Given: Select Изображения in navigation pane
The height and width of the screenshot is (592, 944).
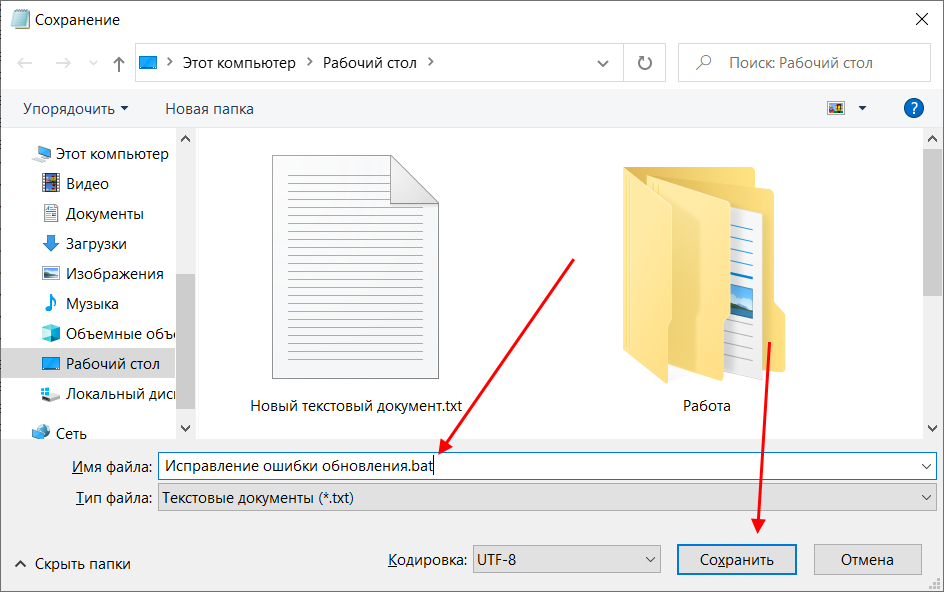Looking at the screenshot, I should point(113,273).
